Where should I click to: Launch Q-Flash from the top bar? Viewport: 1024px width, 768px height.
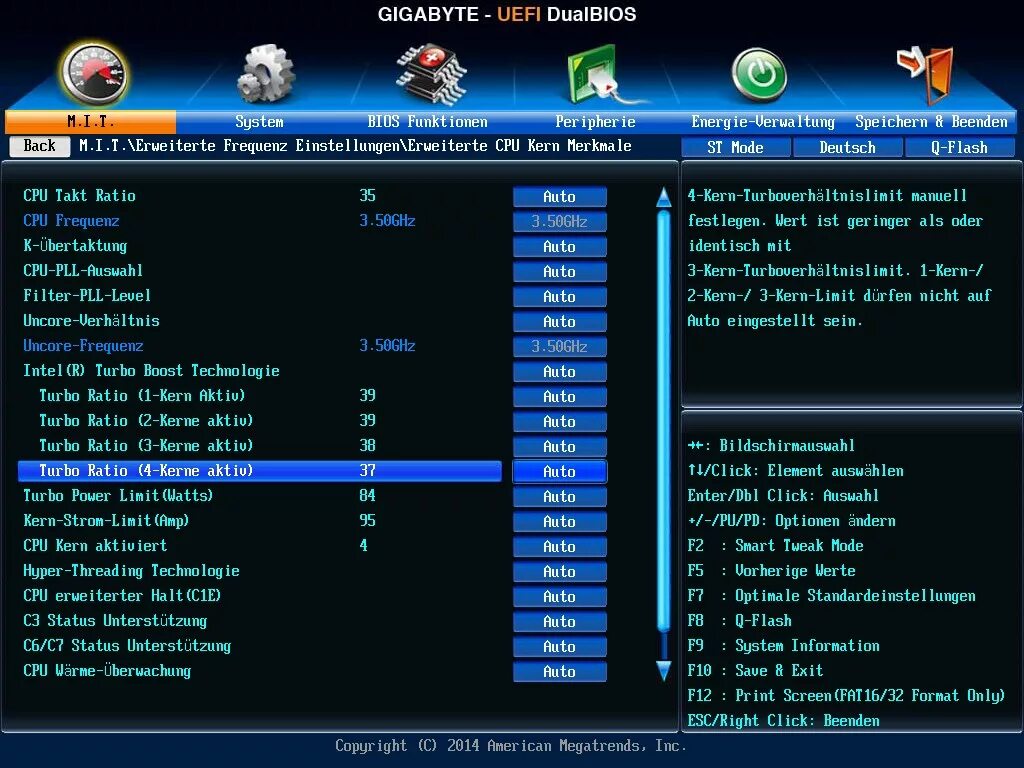(x=959, y=148)
